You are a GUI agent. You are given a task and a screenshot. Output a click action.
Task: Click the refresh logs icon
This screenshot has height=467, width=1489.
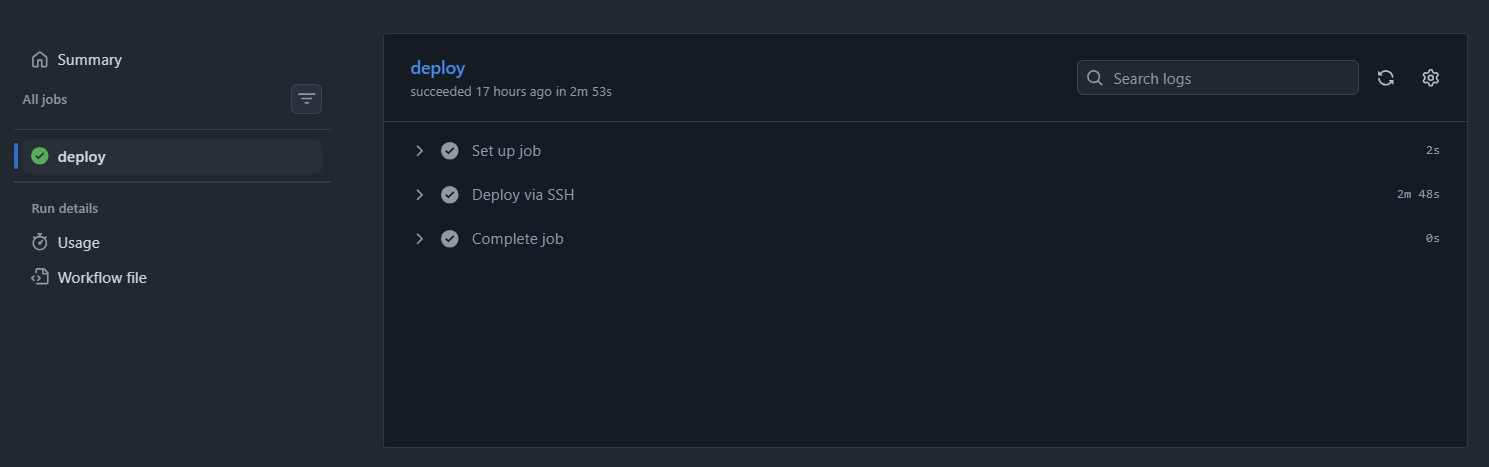[x=1386, y=78]
